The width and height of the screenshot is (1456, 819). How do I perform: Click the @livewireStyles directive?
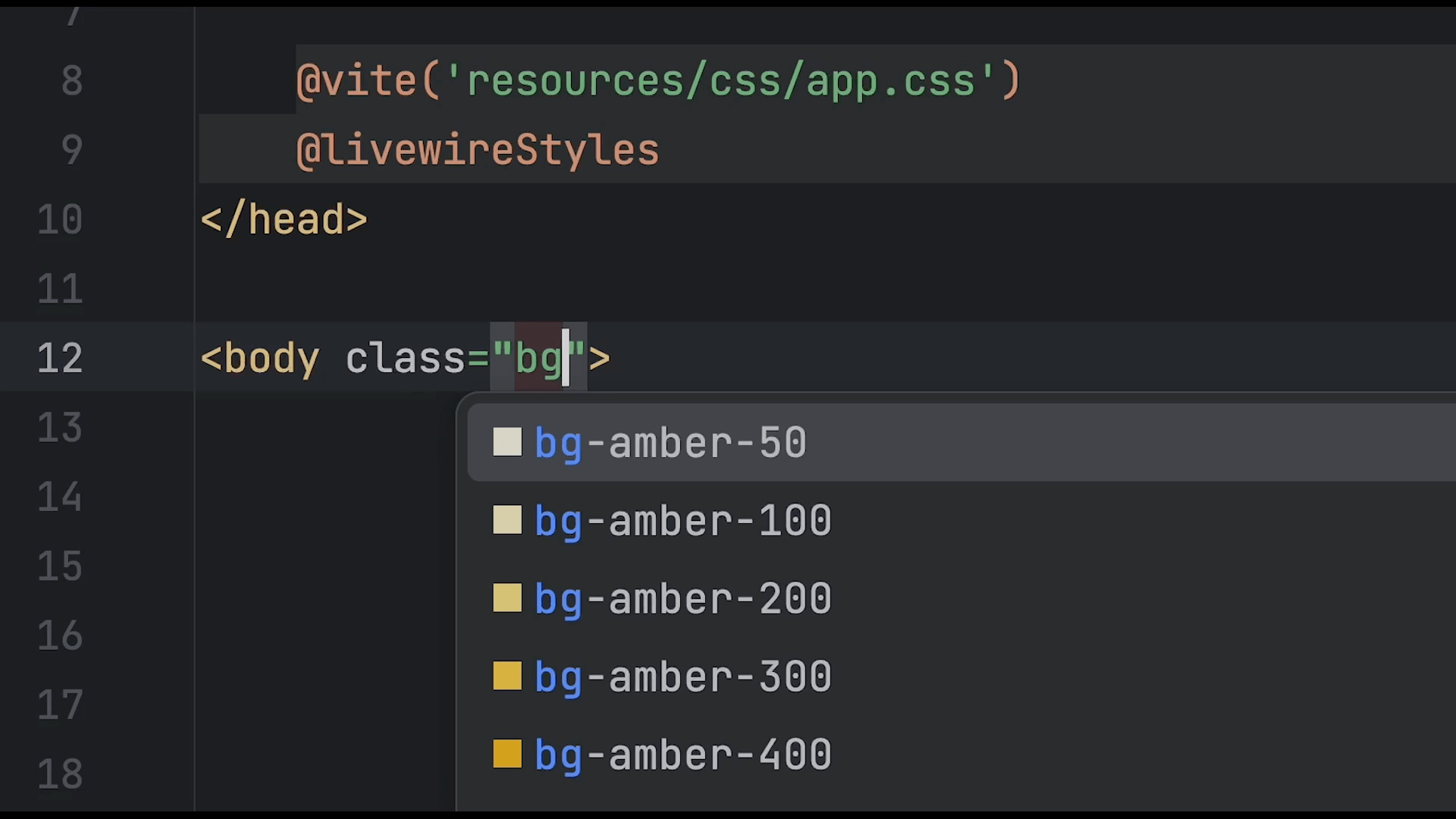pos(478,149)
